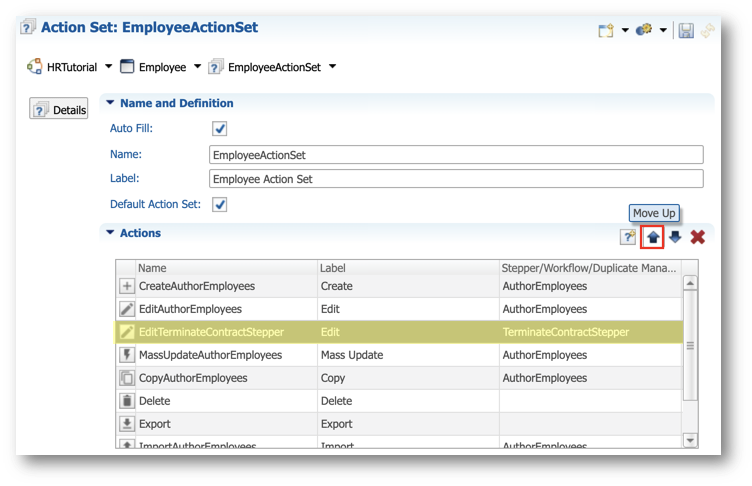Viewport: 752px width, 486px height.
Task: Click the trash icon of Delete row
Action: coord(127,401)
